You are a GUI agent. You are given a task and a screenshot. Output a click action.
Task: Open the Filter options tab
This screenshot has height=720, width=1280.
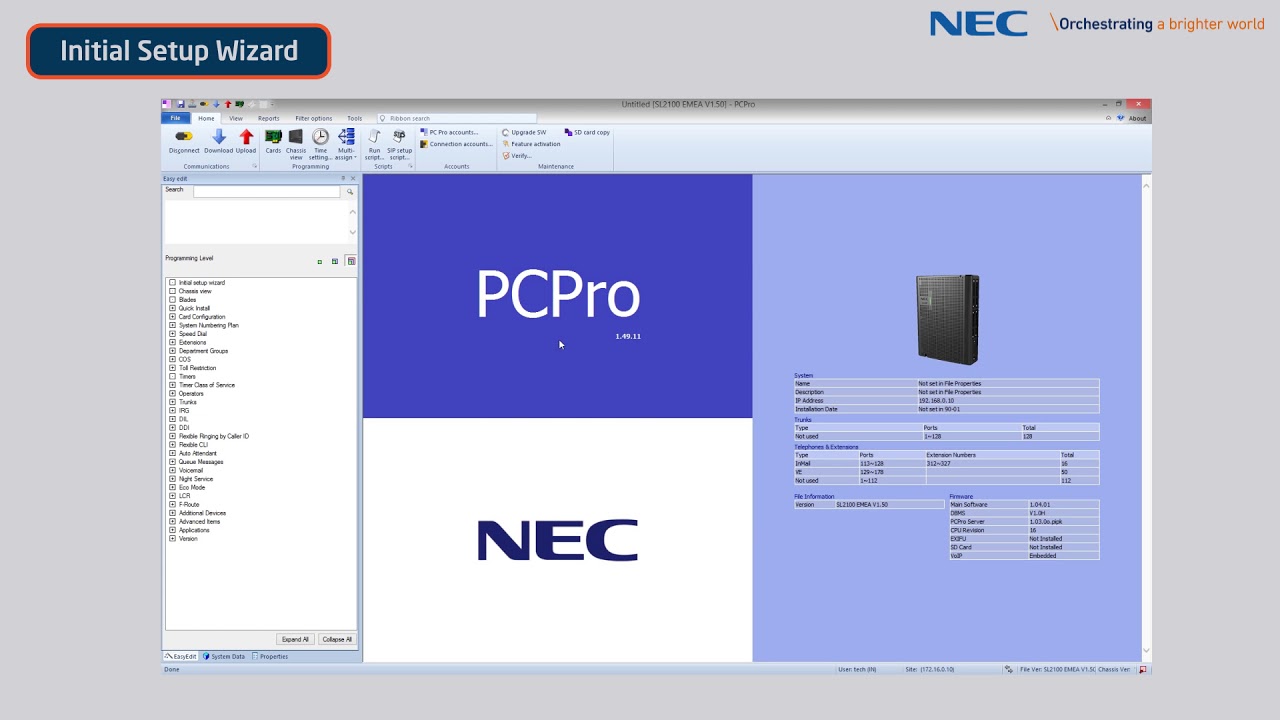point(314,118)
